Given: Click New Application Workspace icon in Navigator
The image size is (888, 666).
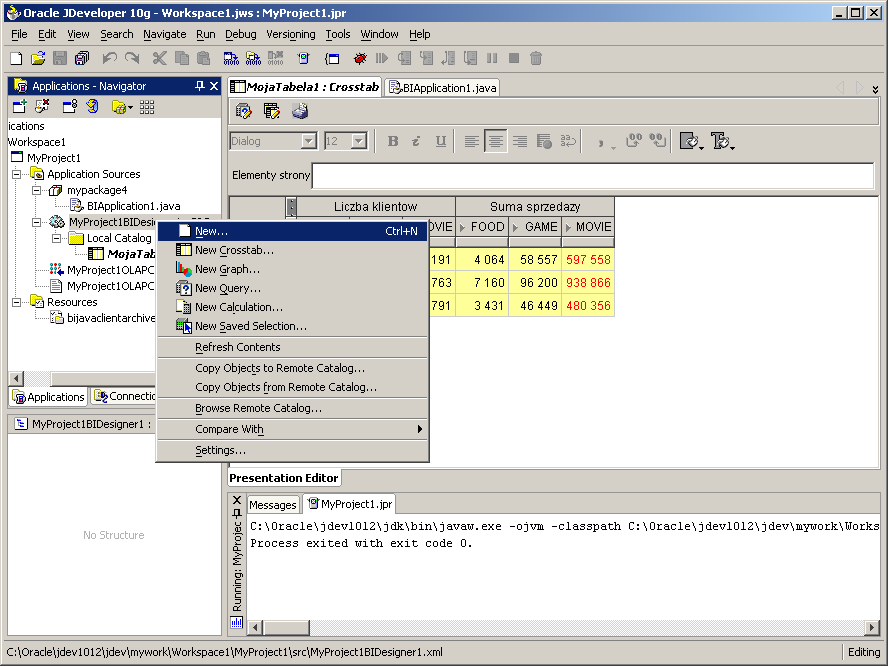Looking at the screenshot, I should click(20, 106).
